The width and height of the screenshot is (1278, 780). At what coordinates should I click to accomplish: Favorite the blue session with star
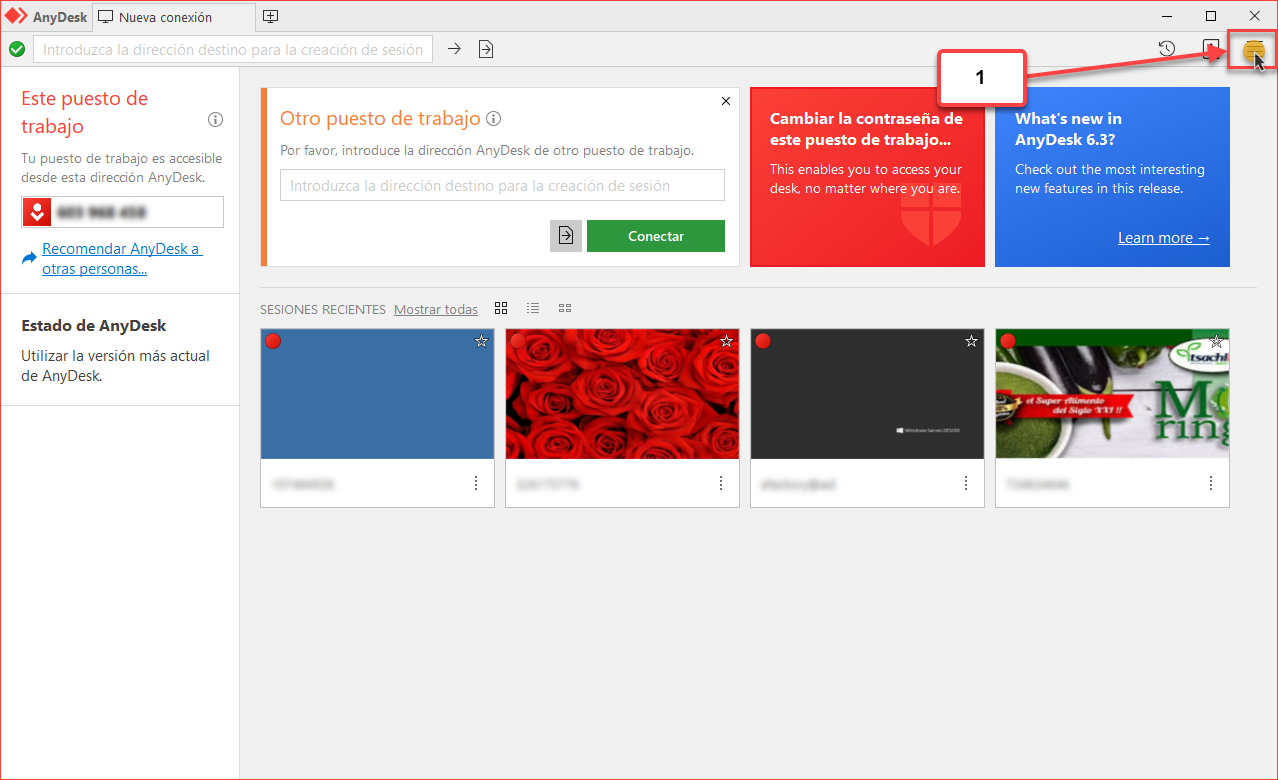[x=481, y=341]
